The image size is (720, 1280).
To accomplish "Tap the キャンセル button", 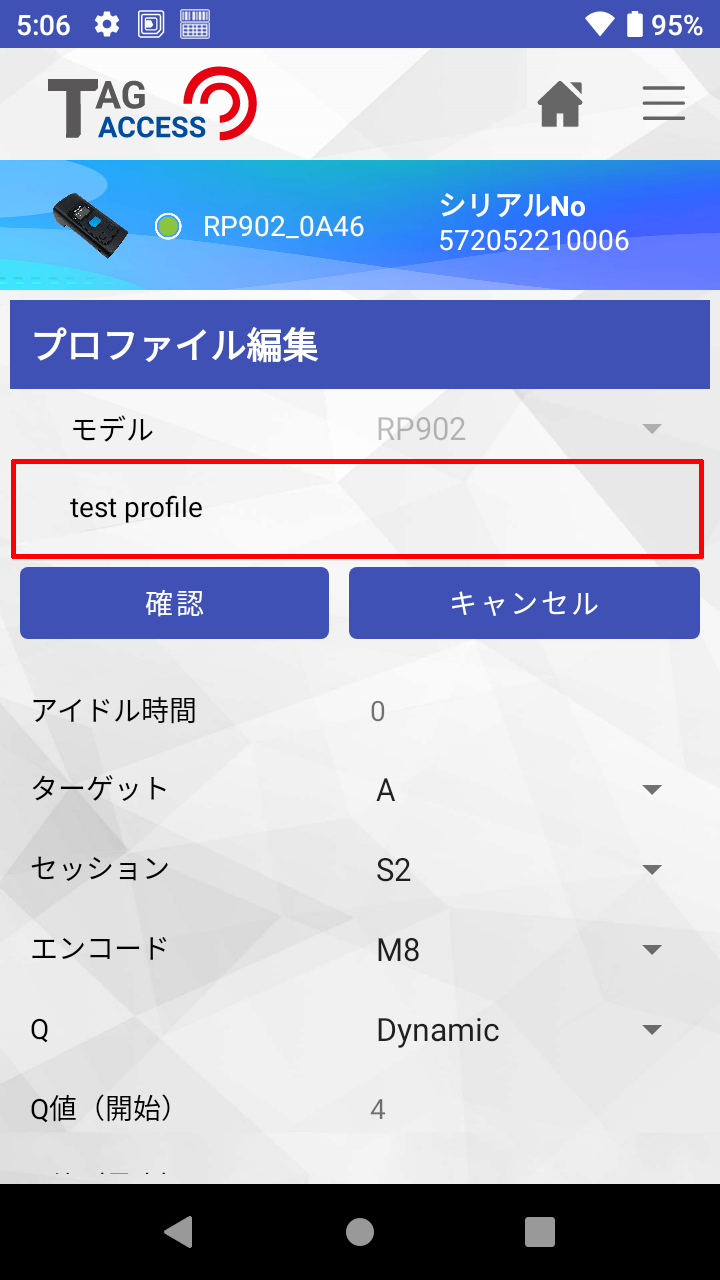I will click(x=524, y=603).
